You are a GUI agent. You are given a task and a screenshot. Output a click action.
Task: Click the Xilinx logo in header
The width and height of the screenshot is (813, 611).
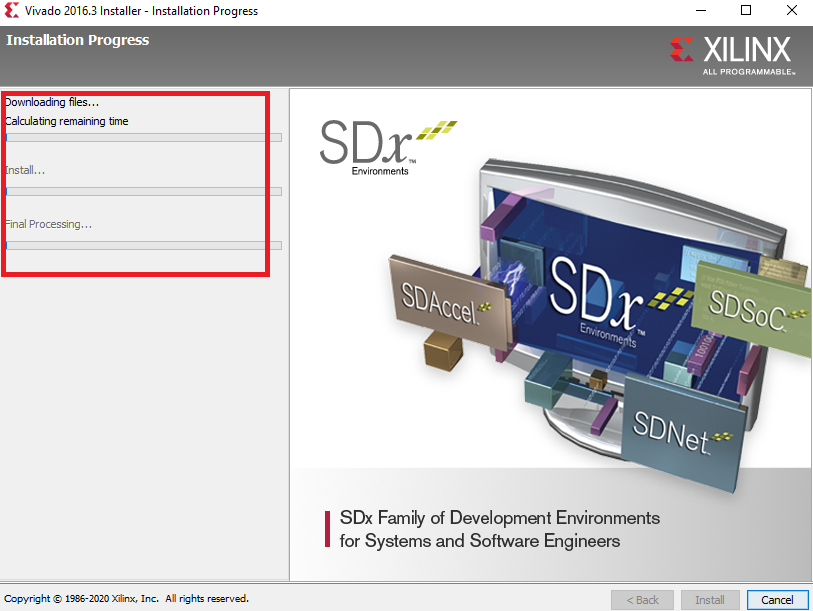click(732, 55)
